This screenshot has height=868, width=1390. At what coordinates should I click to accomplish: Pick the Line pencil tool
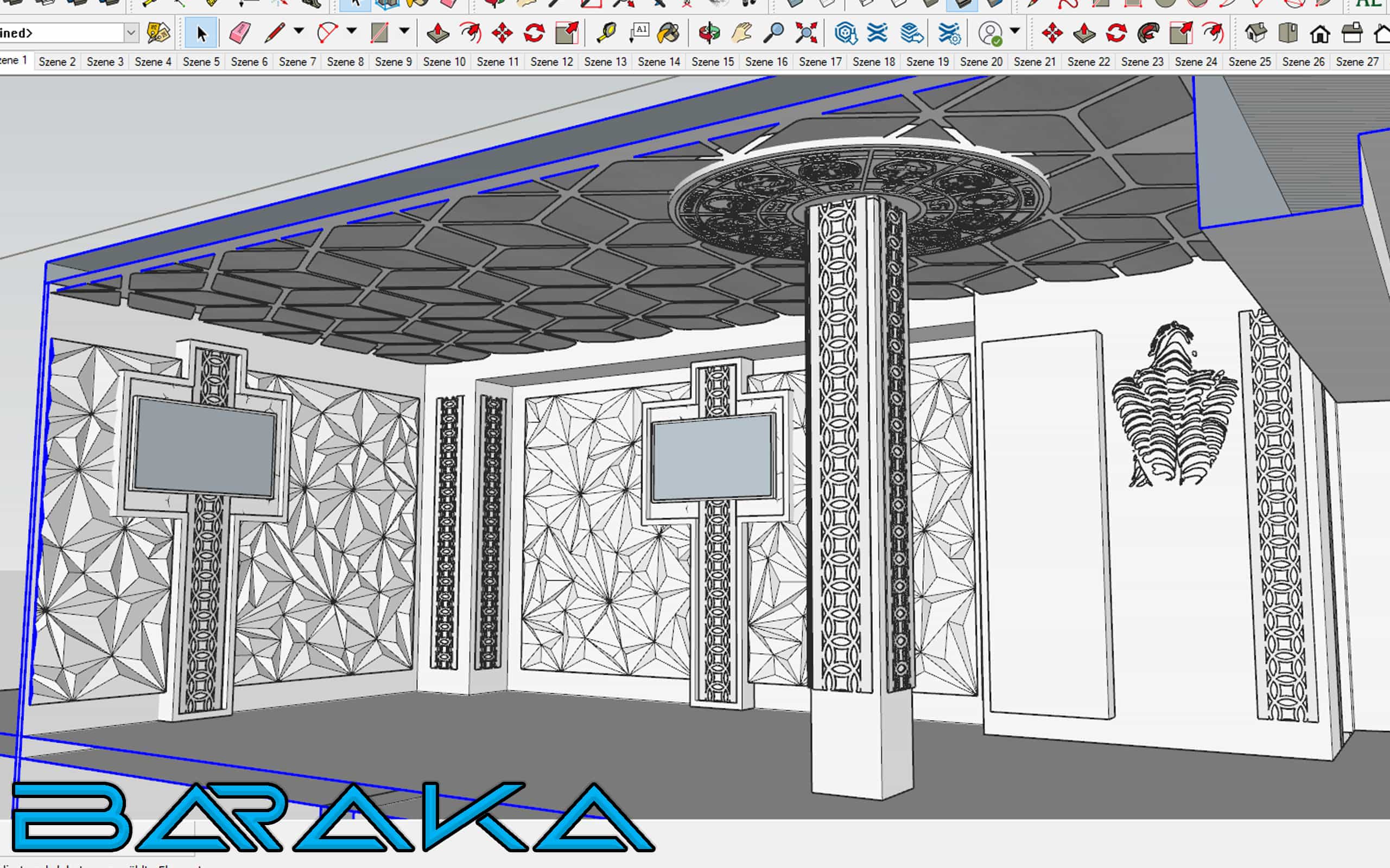point(274,33)
